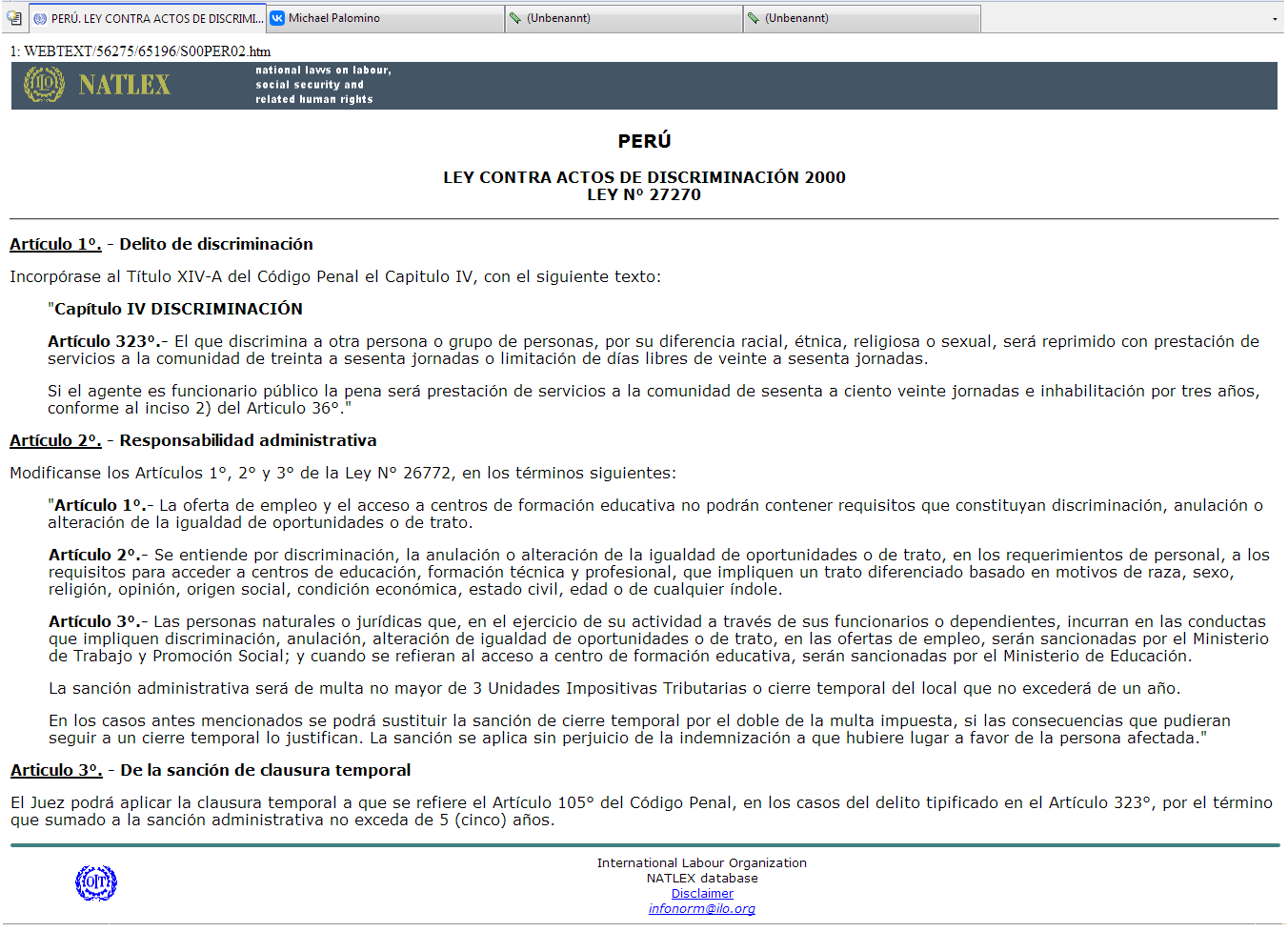
Task: Open the Disclaimer link in the footer
Action: coord(702,893)
